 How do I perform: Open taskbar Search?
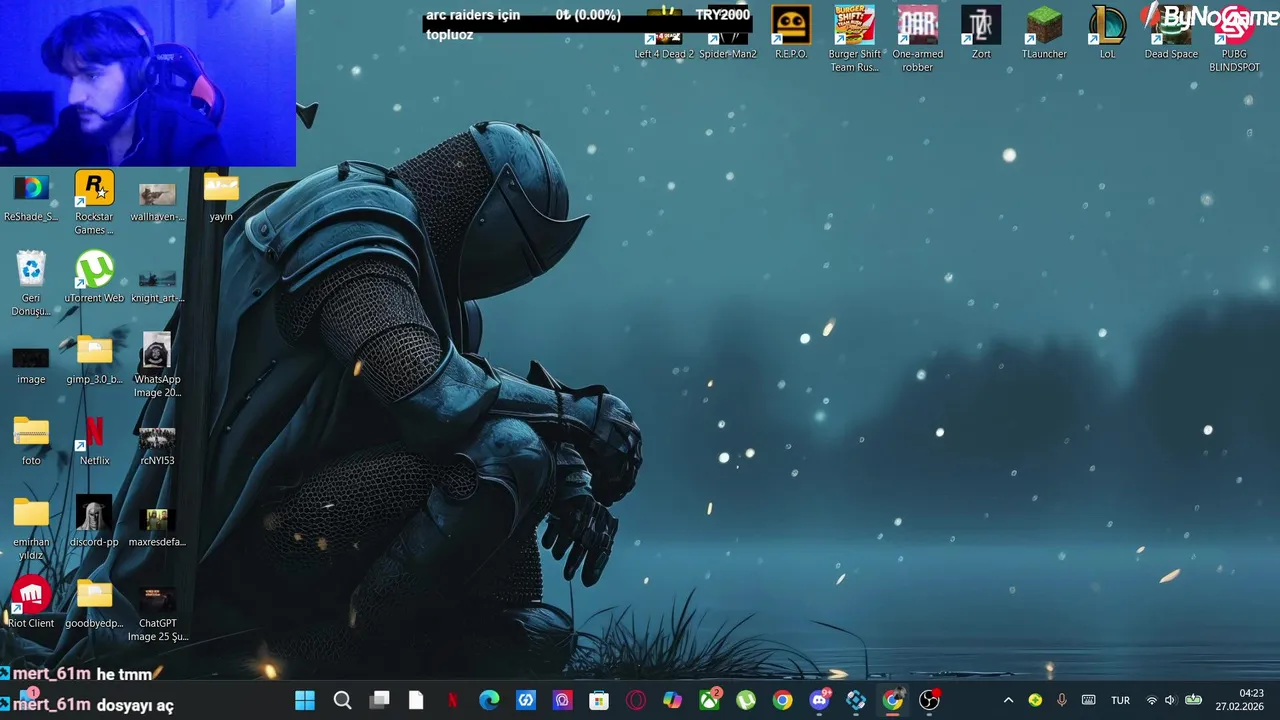coord(342,700)
